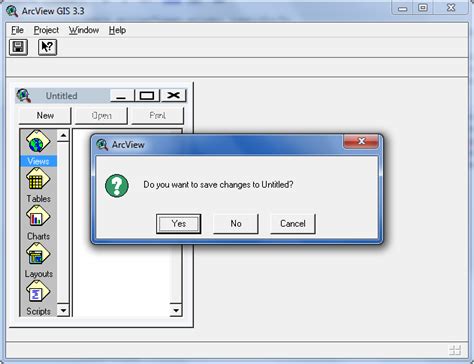Select the Layouts document icon
474x364 pixels.
[x=38, y=254]
